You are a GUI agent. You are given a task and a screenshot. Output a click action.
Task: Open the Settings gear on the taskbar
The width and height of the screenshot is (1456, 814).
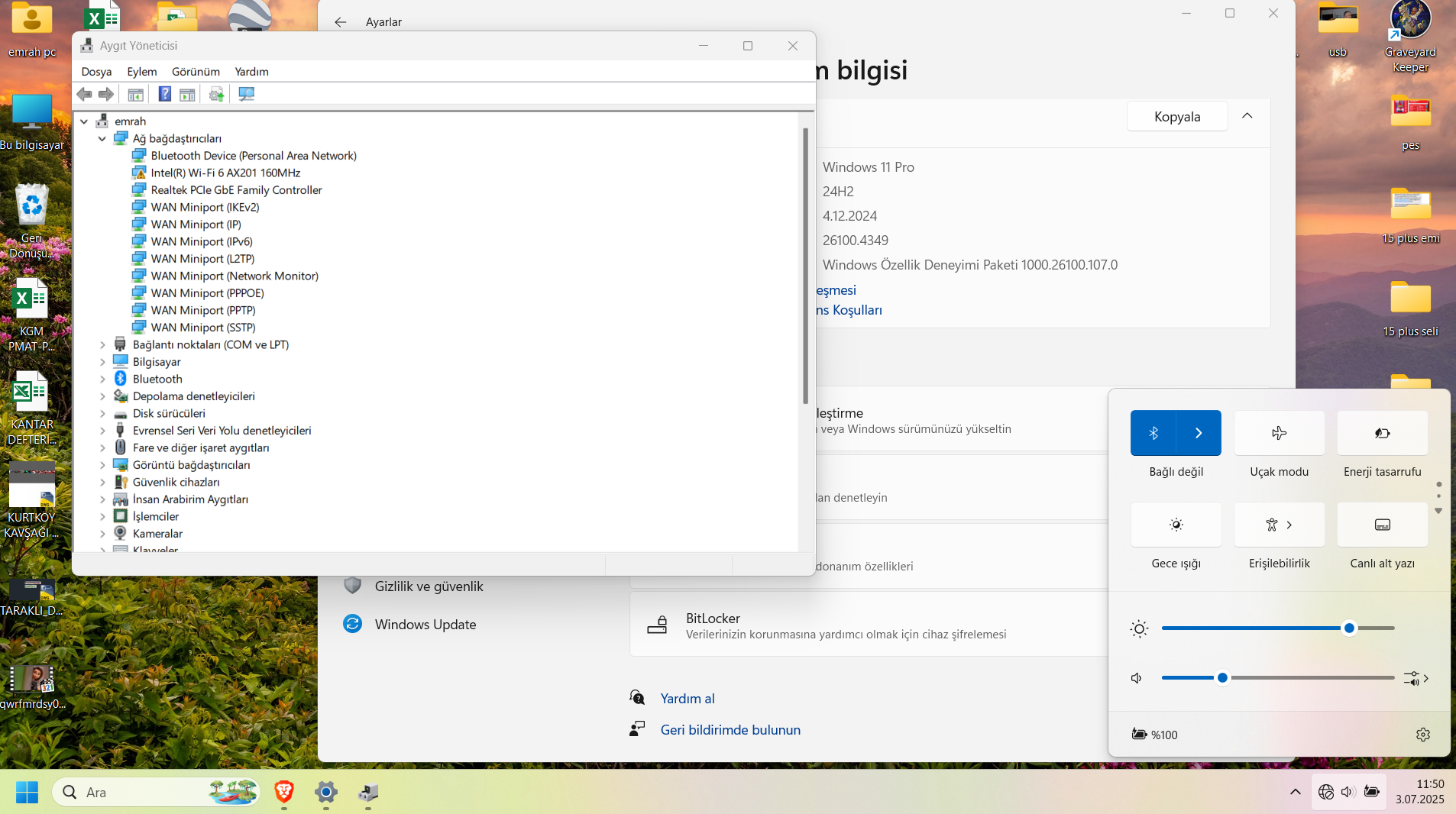pos(326,792)
